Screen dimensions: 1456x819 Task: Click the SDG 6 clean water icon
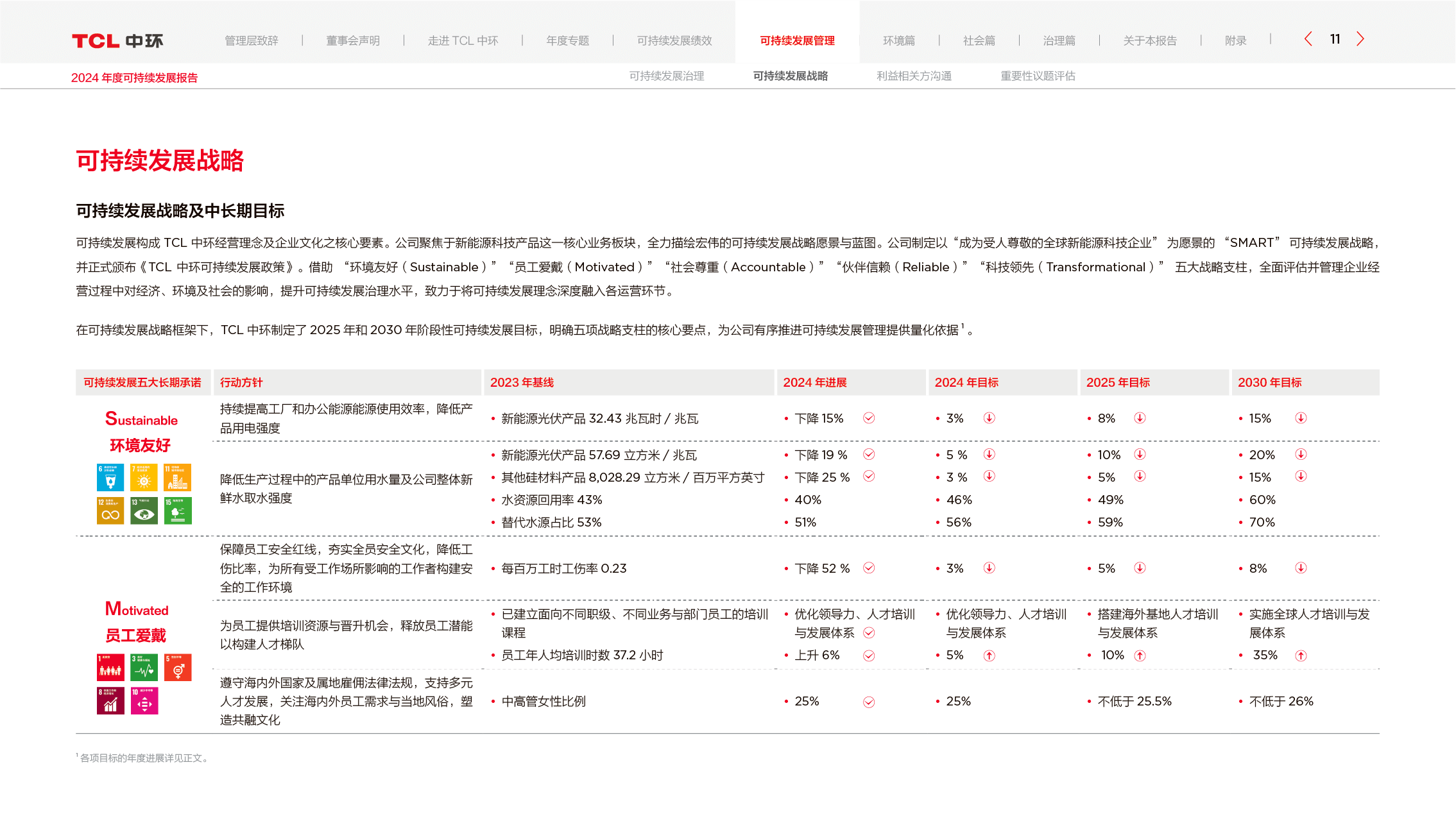click(110, 477)
